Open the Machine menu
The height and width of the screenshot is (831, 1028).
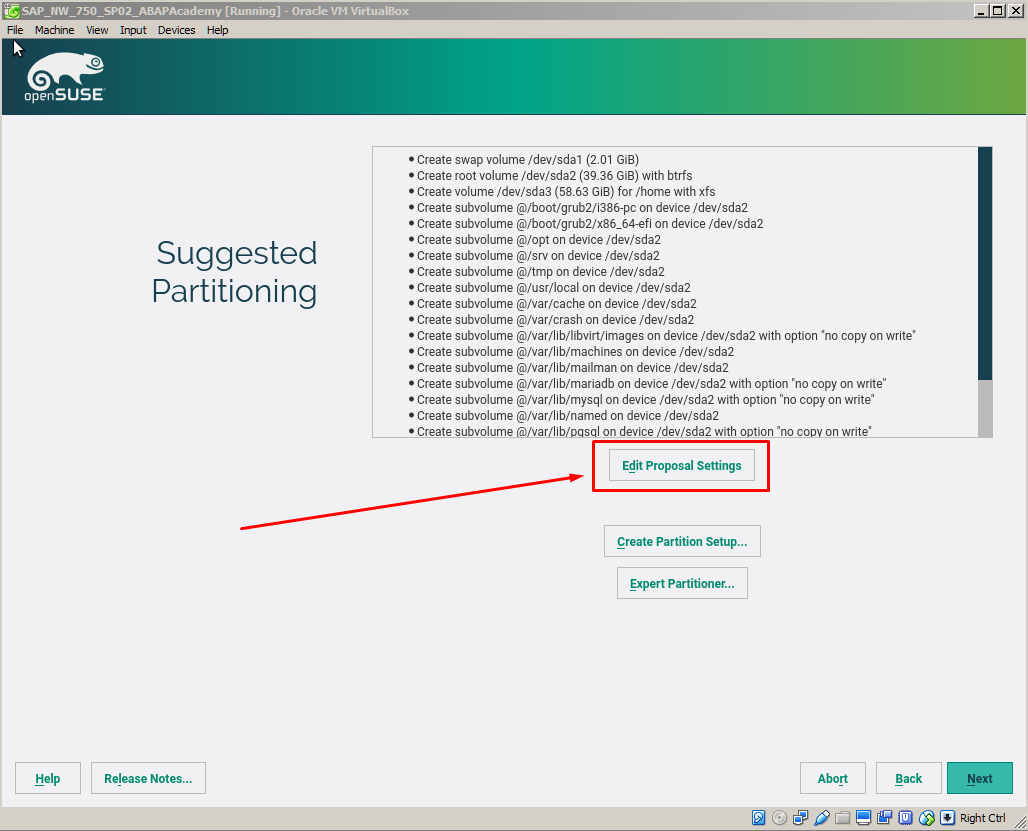[x=54, y=30]
